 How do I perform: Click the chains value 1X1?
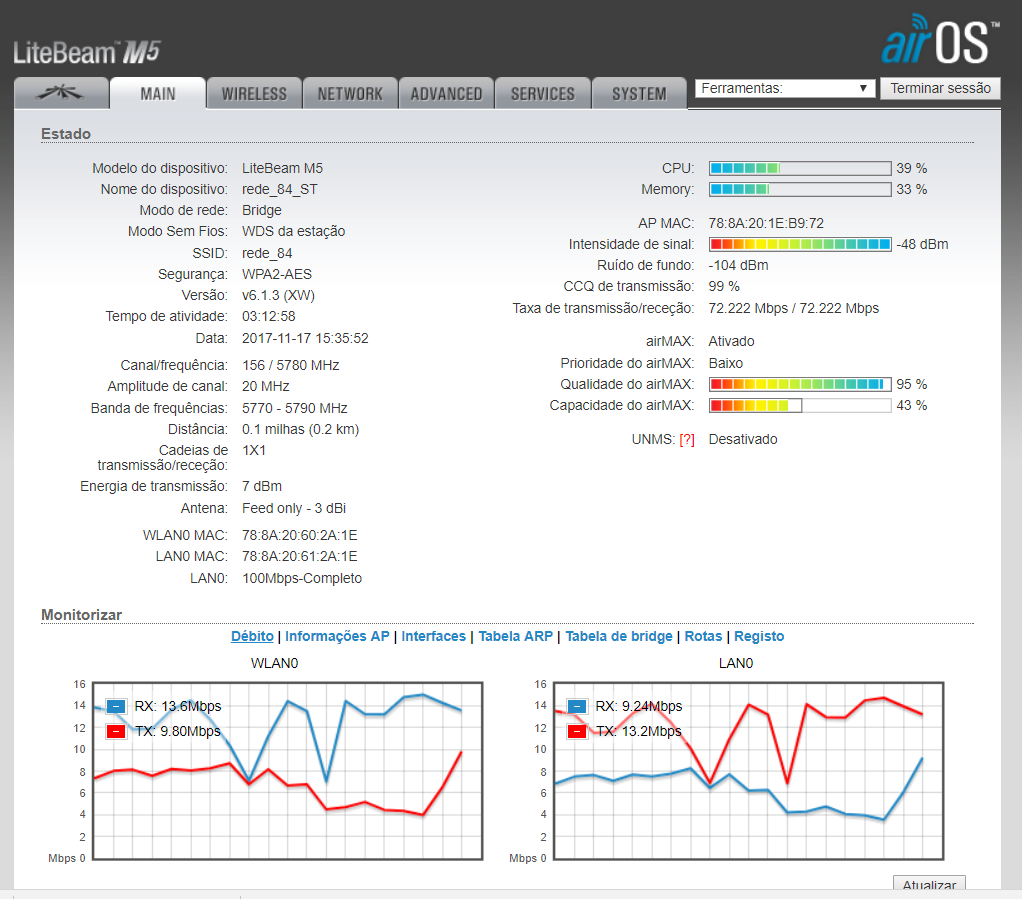(254, 450)
